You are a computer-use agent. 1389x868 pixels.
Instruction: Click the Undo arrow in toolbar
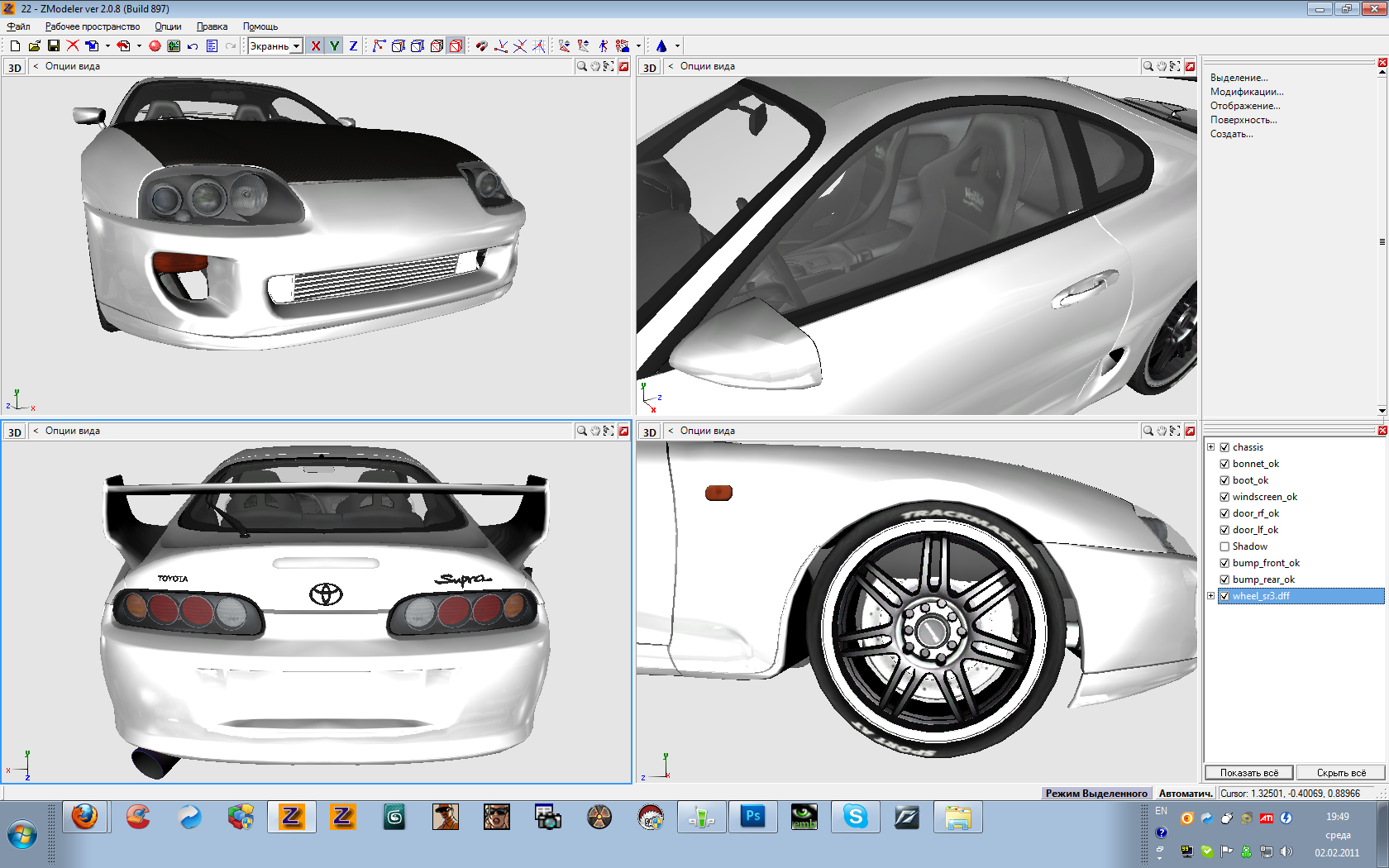point(193,46)
